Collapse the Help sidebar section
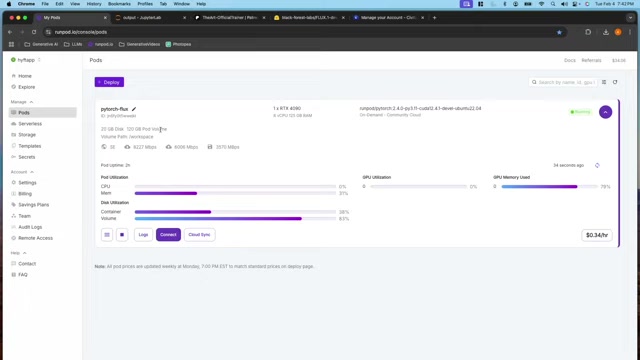Screen dimensions: 640x360 18,253
